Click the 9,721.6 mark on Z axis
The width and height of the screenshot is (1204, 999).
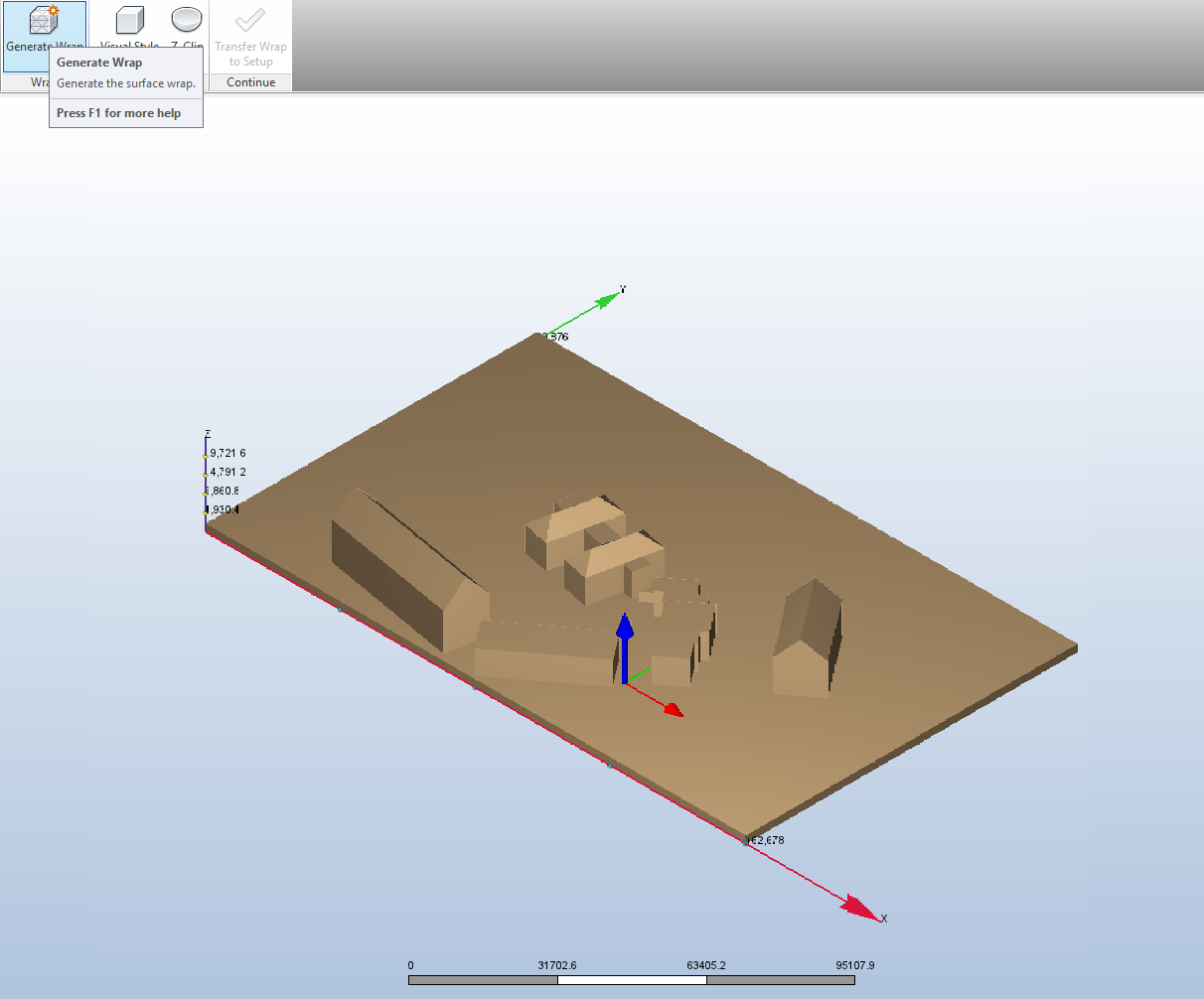point(227,453)
